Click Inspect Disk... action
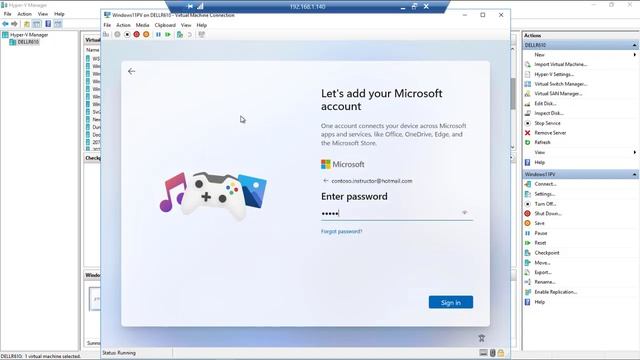Screen dimensions: 640x360 click(549, 113)
